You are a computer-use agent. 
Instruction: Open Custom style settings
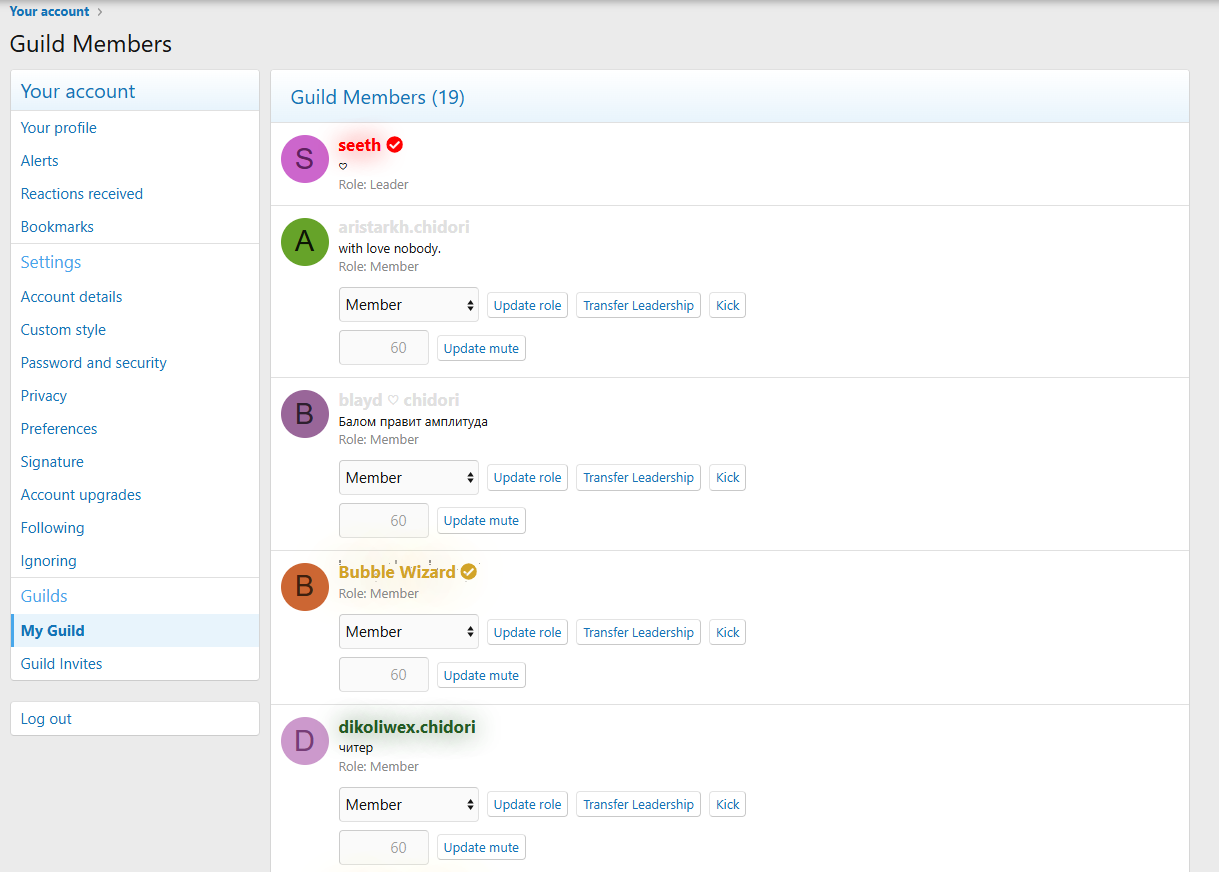135,330
